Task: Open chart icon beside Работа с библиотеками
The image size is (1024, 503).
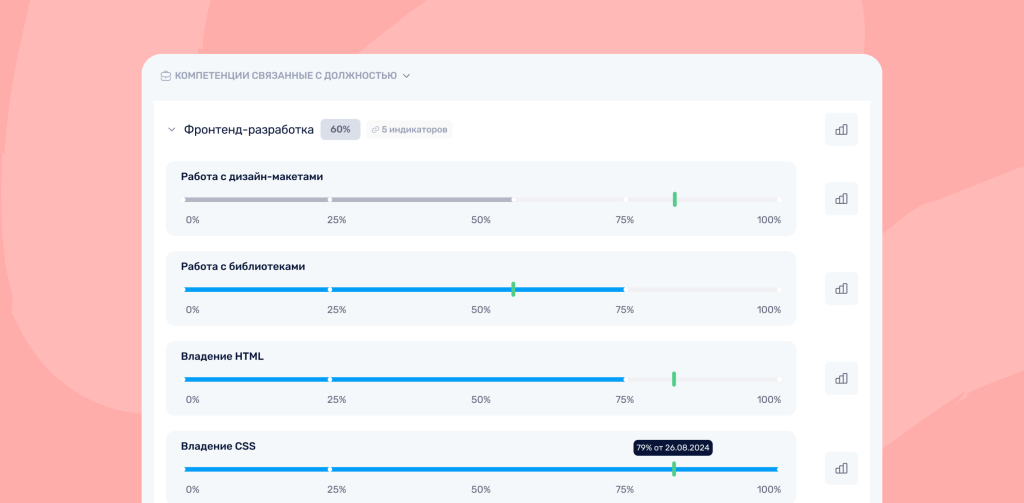Action: [x=841, y=288]
